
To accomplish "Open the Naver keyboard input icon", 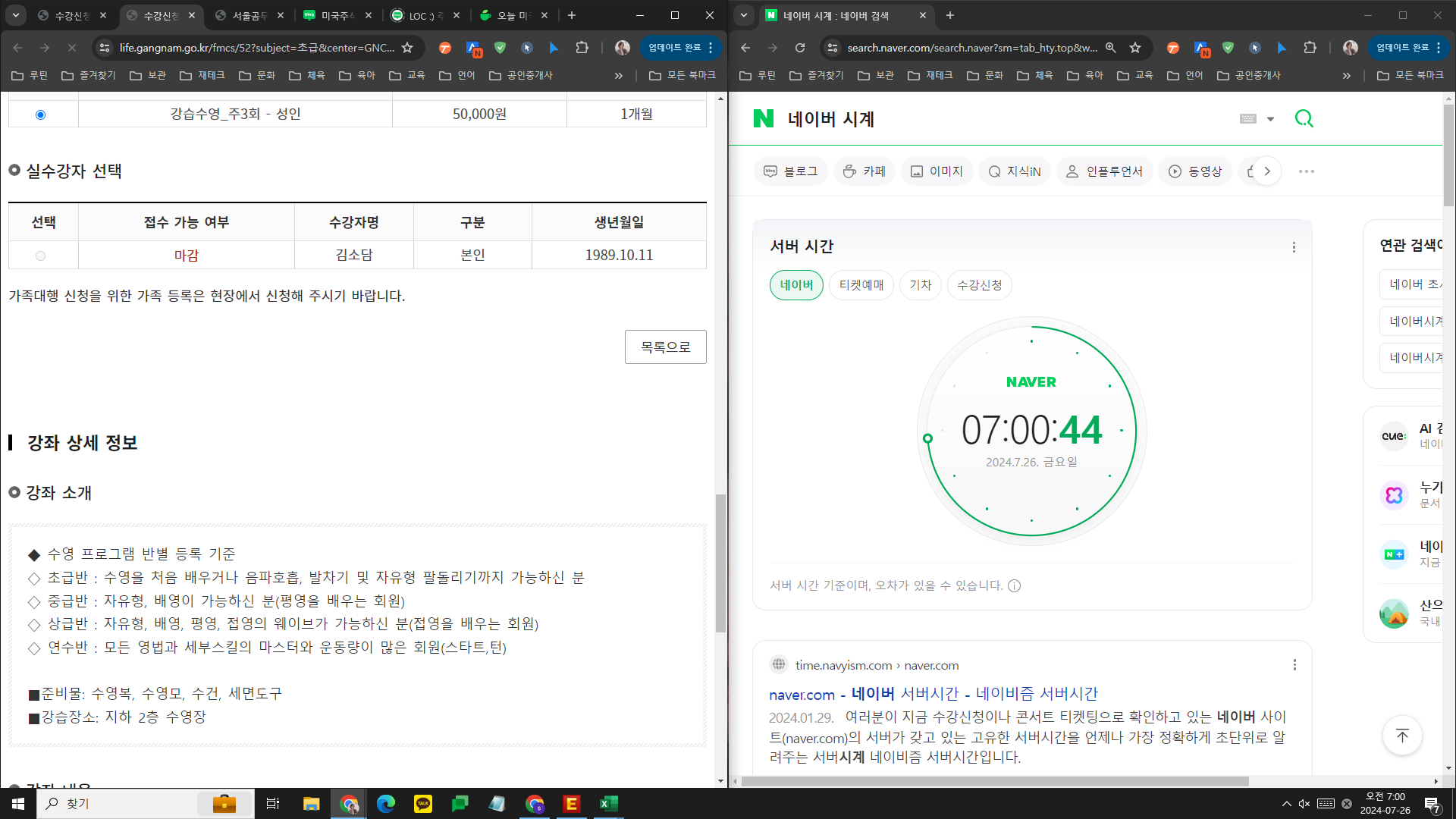I will click(1247, 119).
